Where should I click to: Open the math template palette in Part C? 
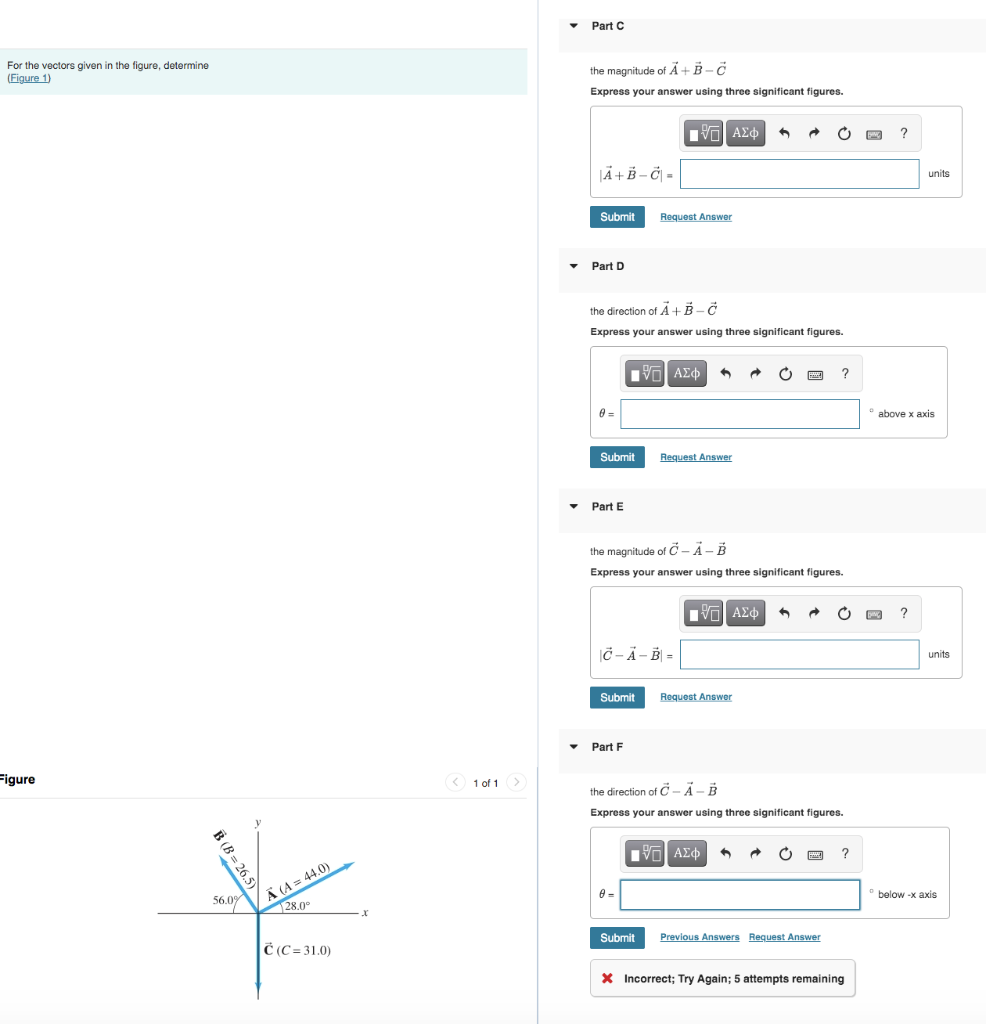click(x=704, y=132)
